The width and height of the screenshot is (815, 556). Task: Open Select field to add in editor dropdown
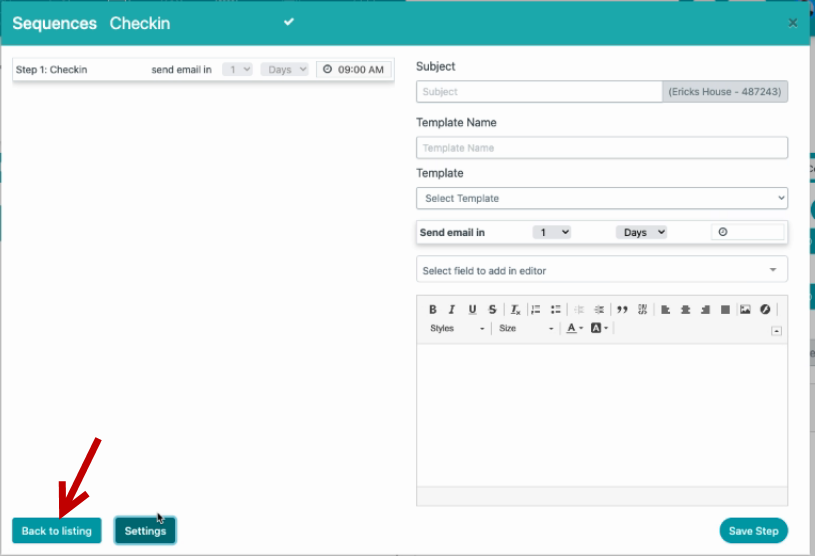[x=602, y=270]
